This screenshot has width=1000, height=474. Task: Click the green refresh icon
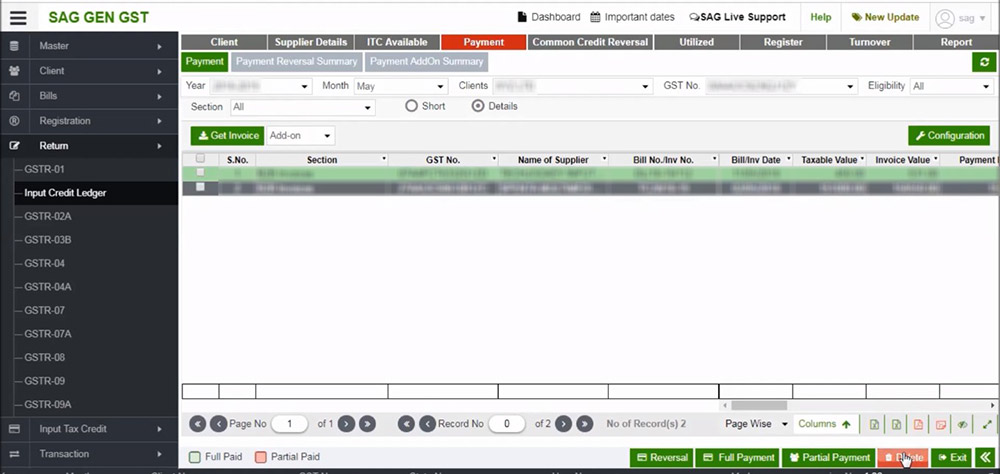point(984,62)
